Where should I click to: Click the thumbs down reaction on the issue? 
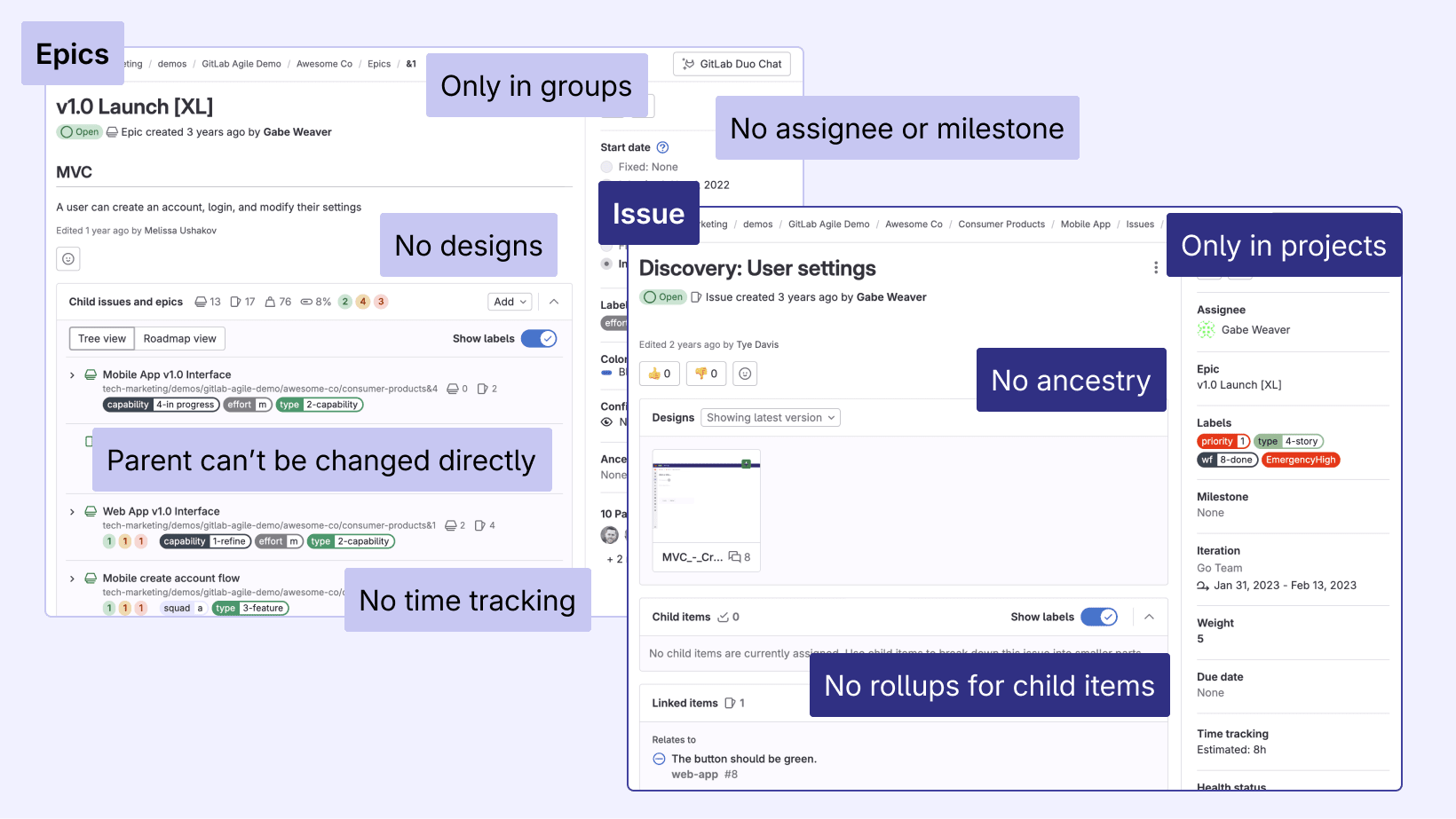pyautogui.click(x=707, y=374)
